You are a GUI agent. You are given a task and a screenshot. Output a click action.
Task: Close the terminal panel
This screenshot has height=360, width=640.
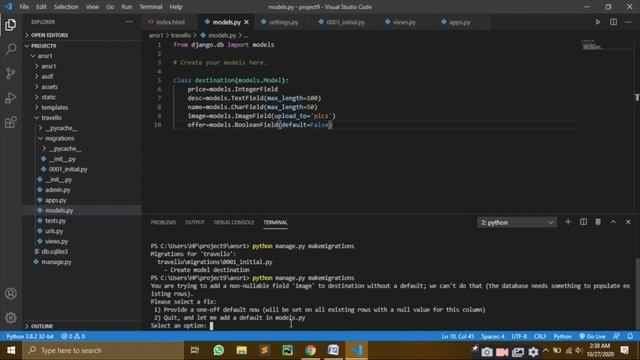coord(628,222)
